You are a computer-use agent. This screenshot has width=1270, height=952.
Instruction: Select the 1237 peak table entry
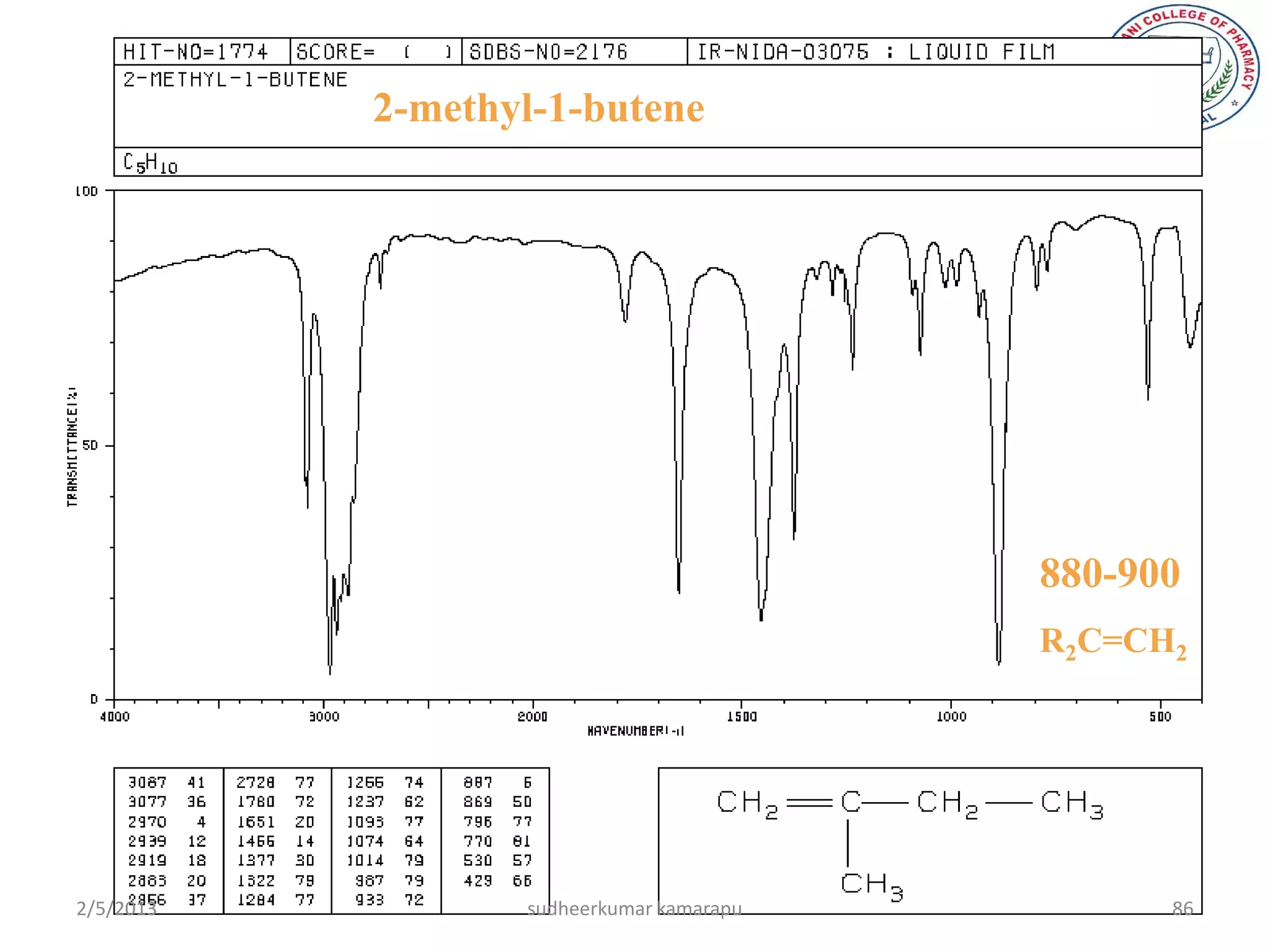pyautogui.click(x=385, y=802)
